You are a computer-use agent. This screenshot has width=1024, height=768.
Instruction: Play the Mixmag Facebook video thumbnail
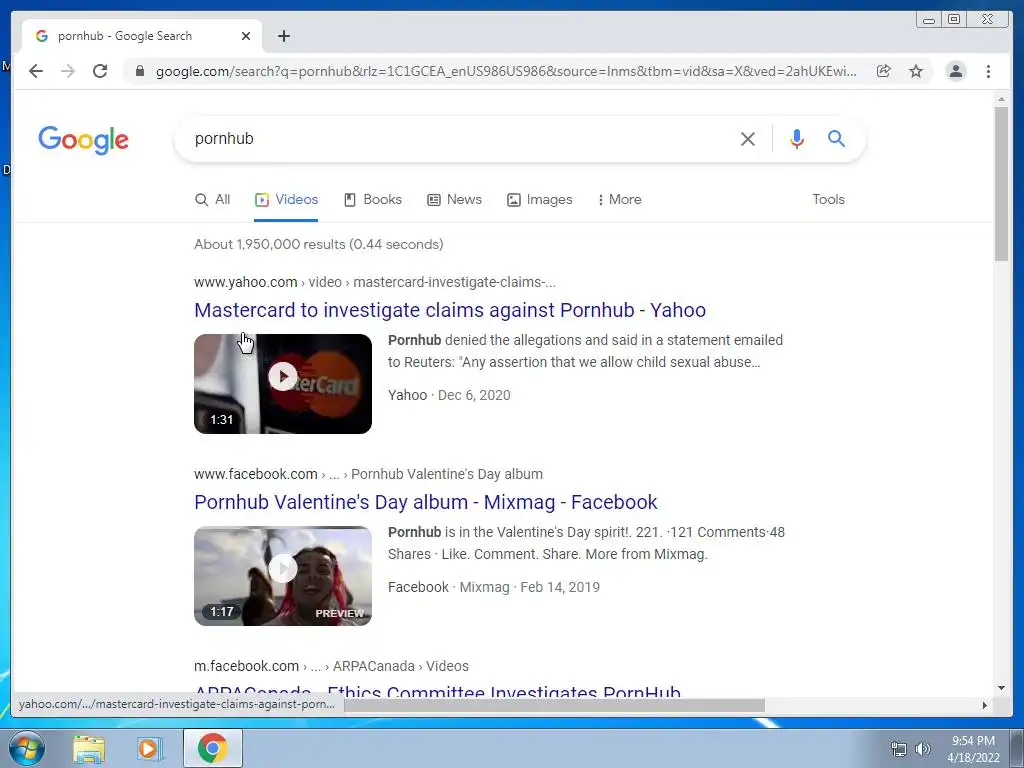(283, 575)
